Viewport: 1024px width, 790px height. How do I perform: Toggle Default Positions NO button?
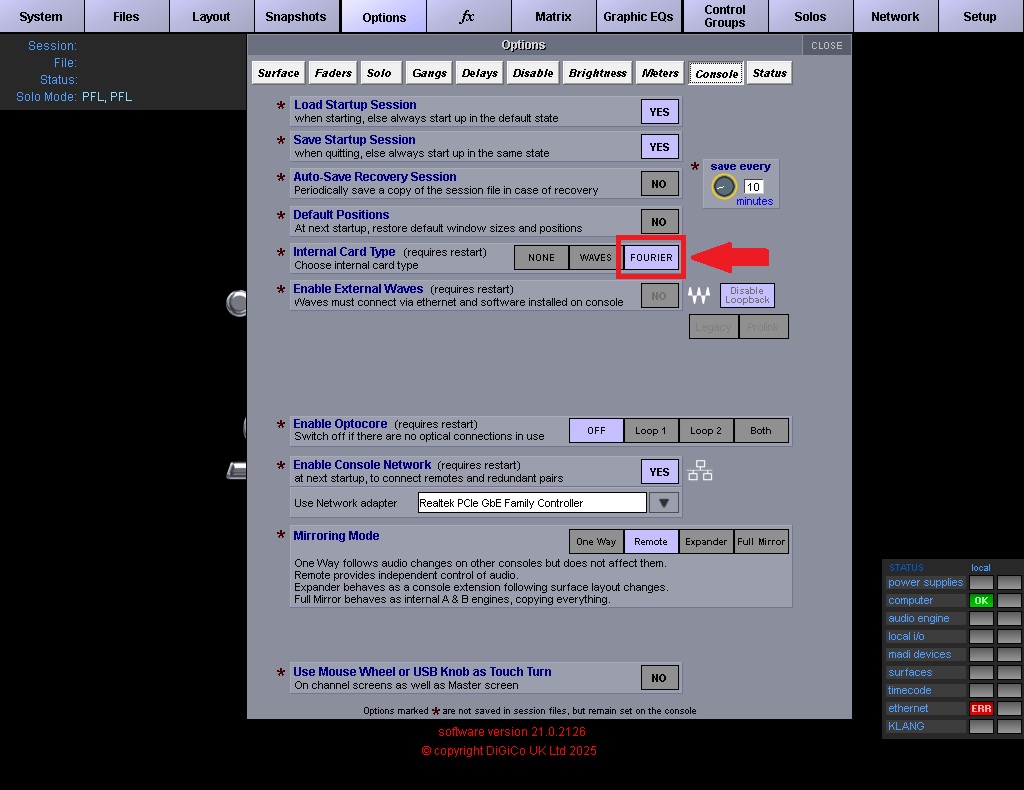(x=660, y=222)
